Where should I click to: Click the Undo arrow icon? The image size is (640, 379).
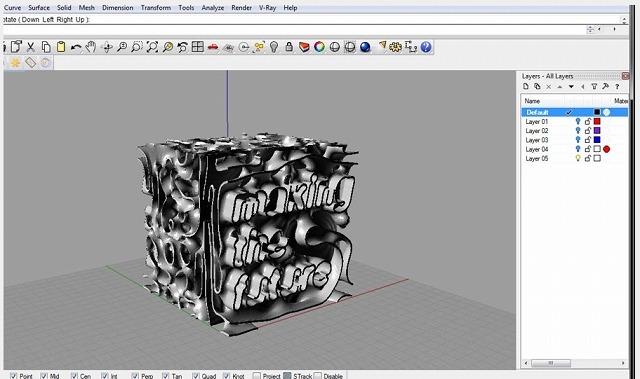click(76, 47)
